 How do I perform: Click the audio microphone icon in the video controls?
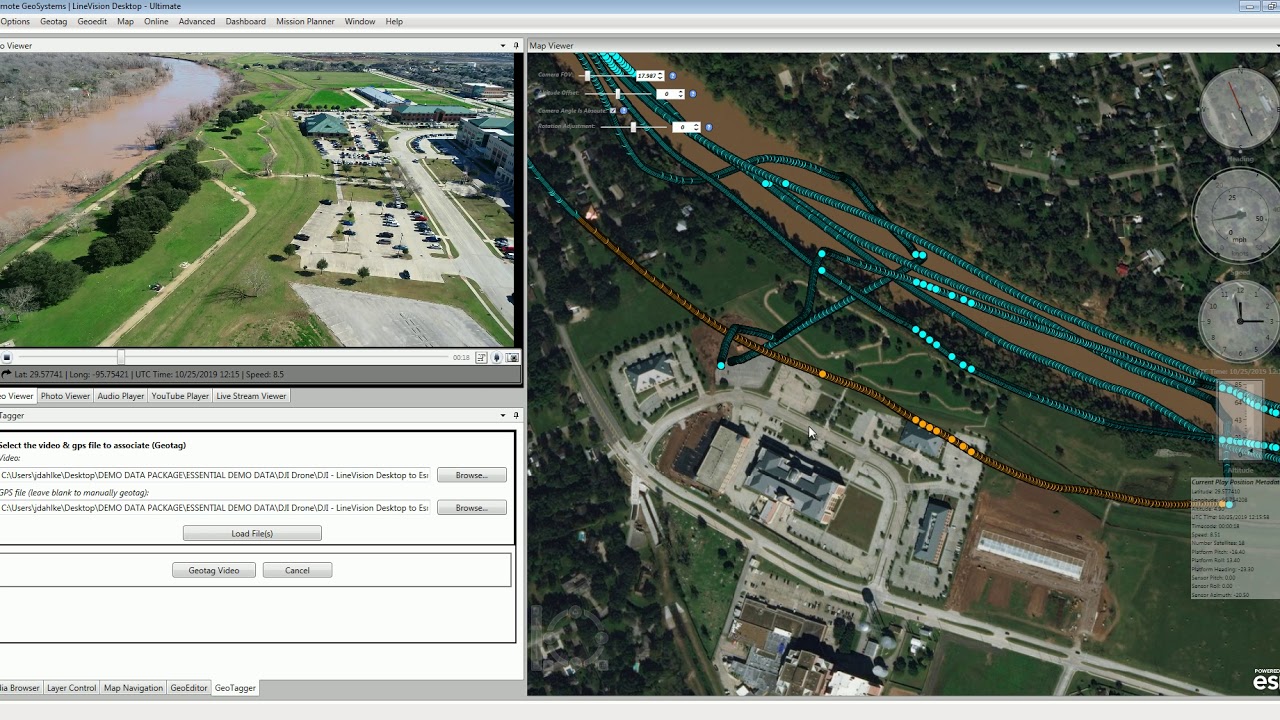(497, 358)
